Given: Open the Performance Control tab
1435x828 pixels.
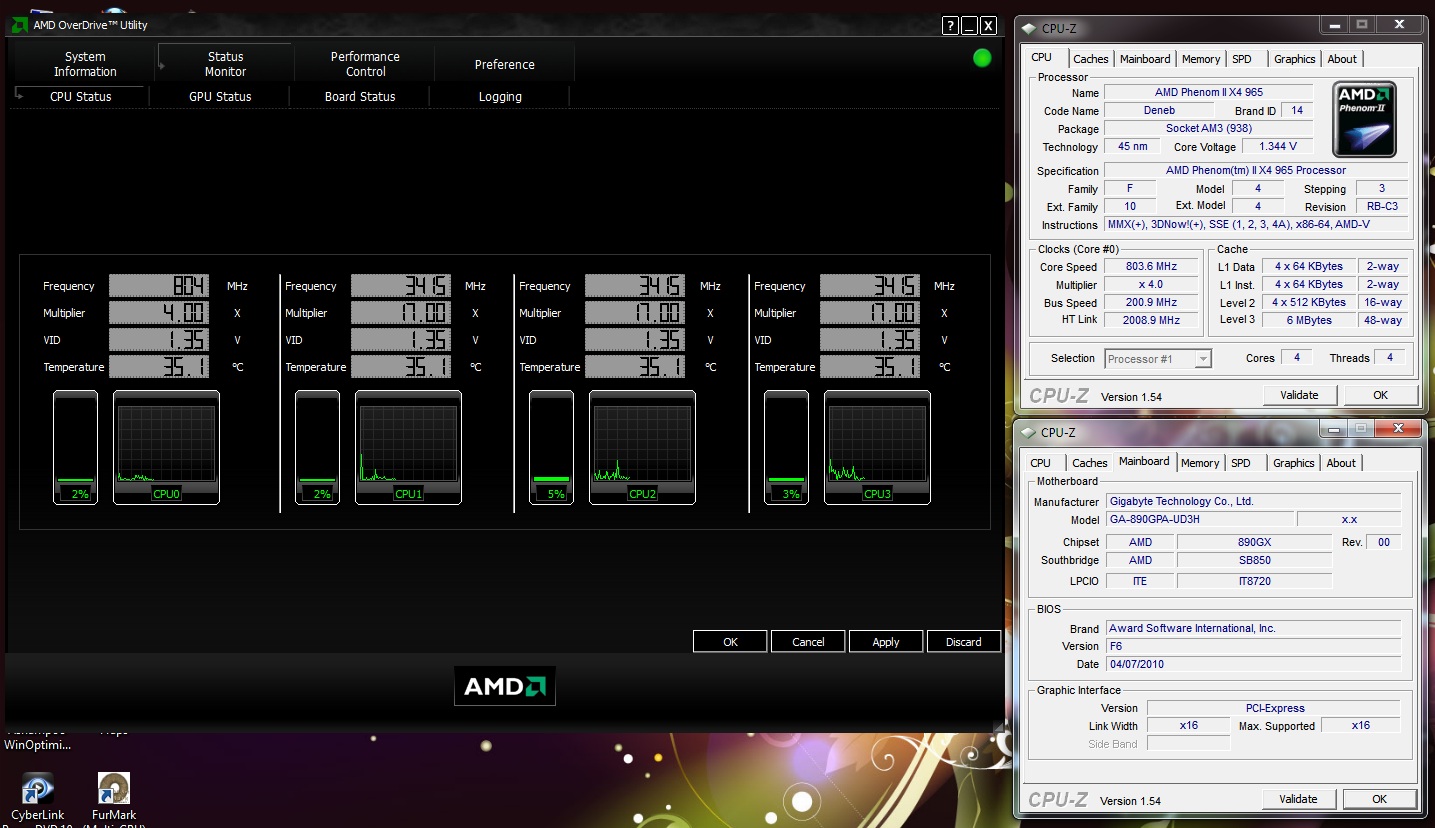Looking at the screenshot, I should (x=365, y=64).
